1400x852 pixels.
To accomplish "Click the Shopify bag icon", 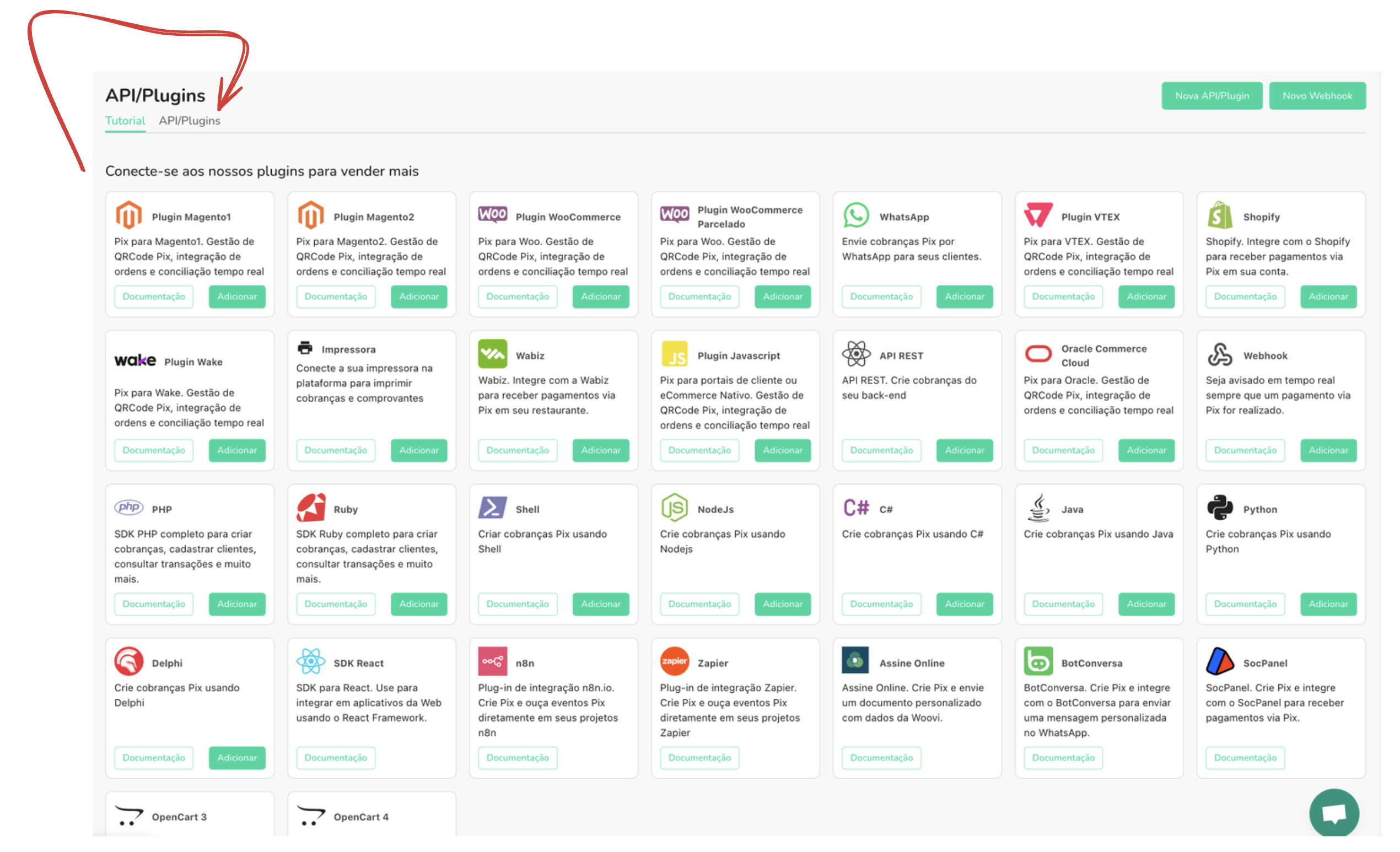I will tap(1219, 216).
